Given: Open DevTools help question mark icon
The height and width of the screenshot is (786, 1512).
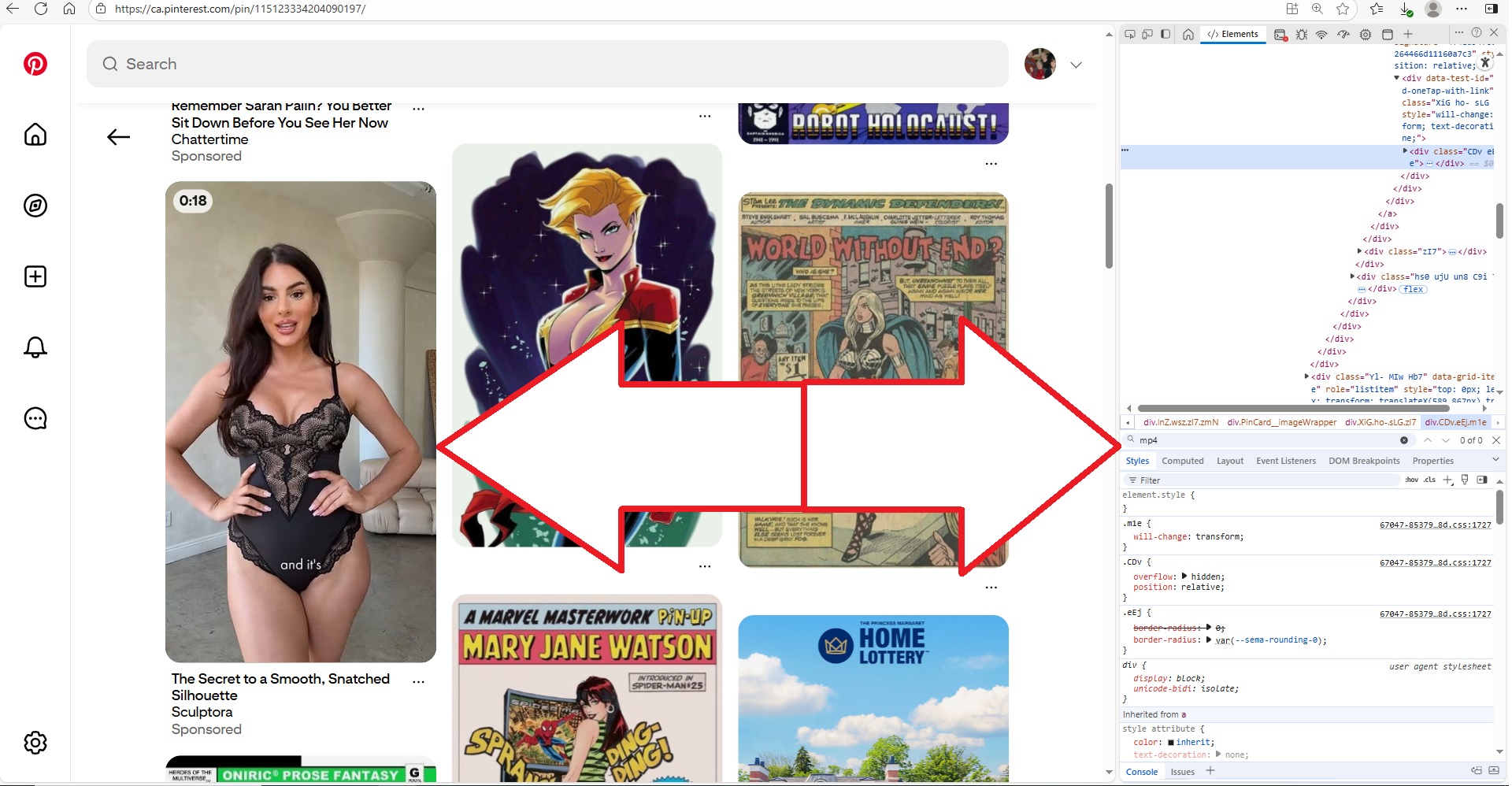Looking at the screenshot, I should (1477, 32).
